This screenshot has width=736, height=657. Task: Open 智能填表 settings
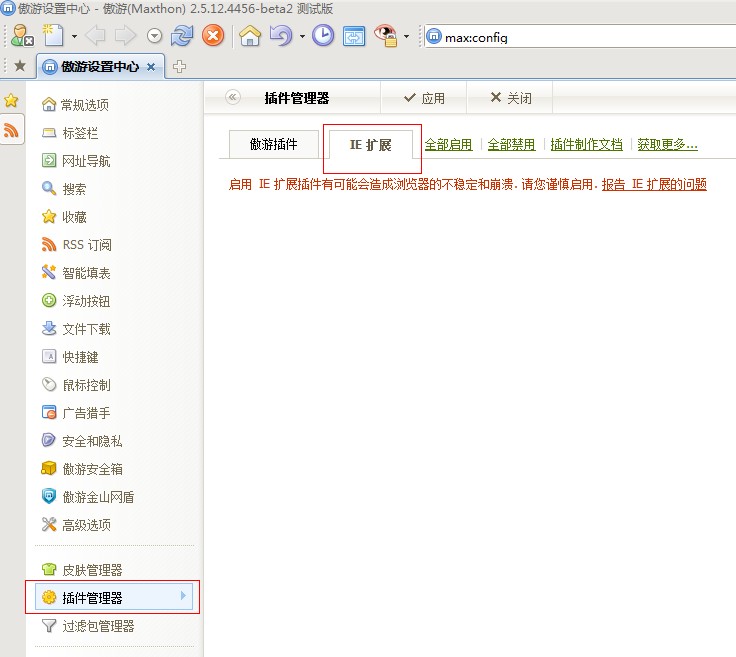point(76,273)
